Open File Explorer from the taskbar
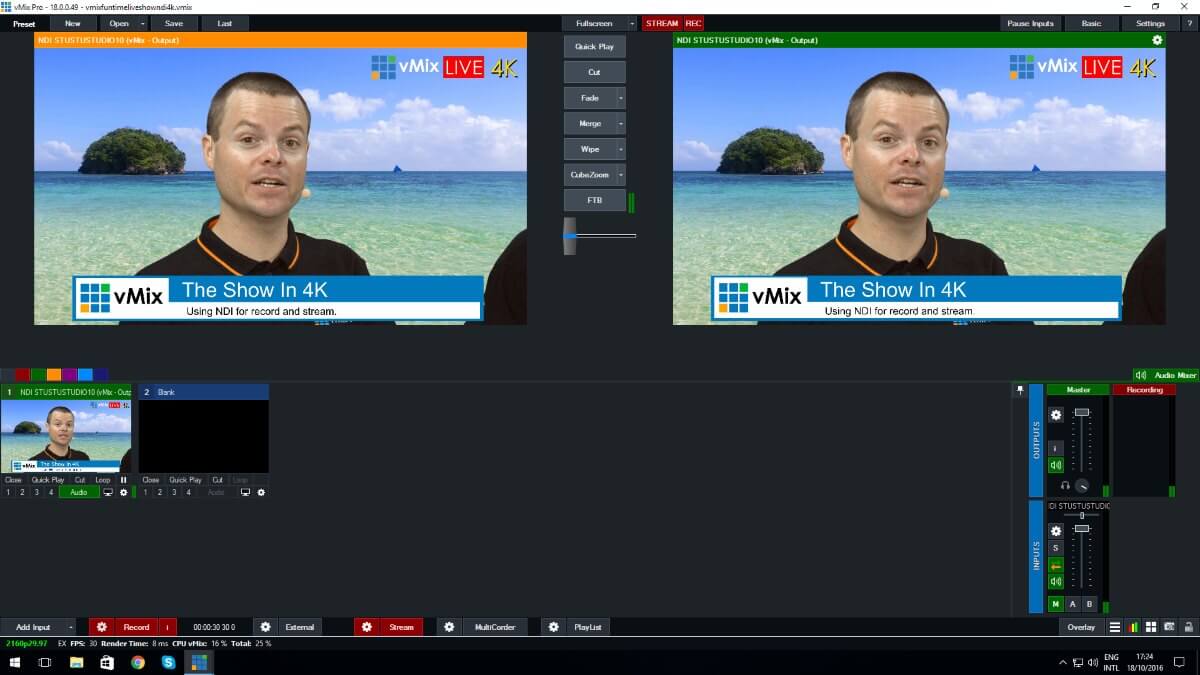This screenshot has height=675, width=1200. [76, 662]
